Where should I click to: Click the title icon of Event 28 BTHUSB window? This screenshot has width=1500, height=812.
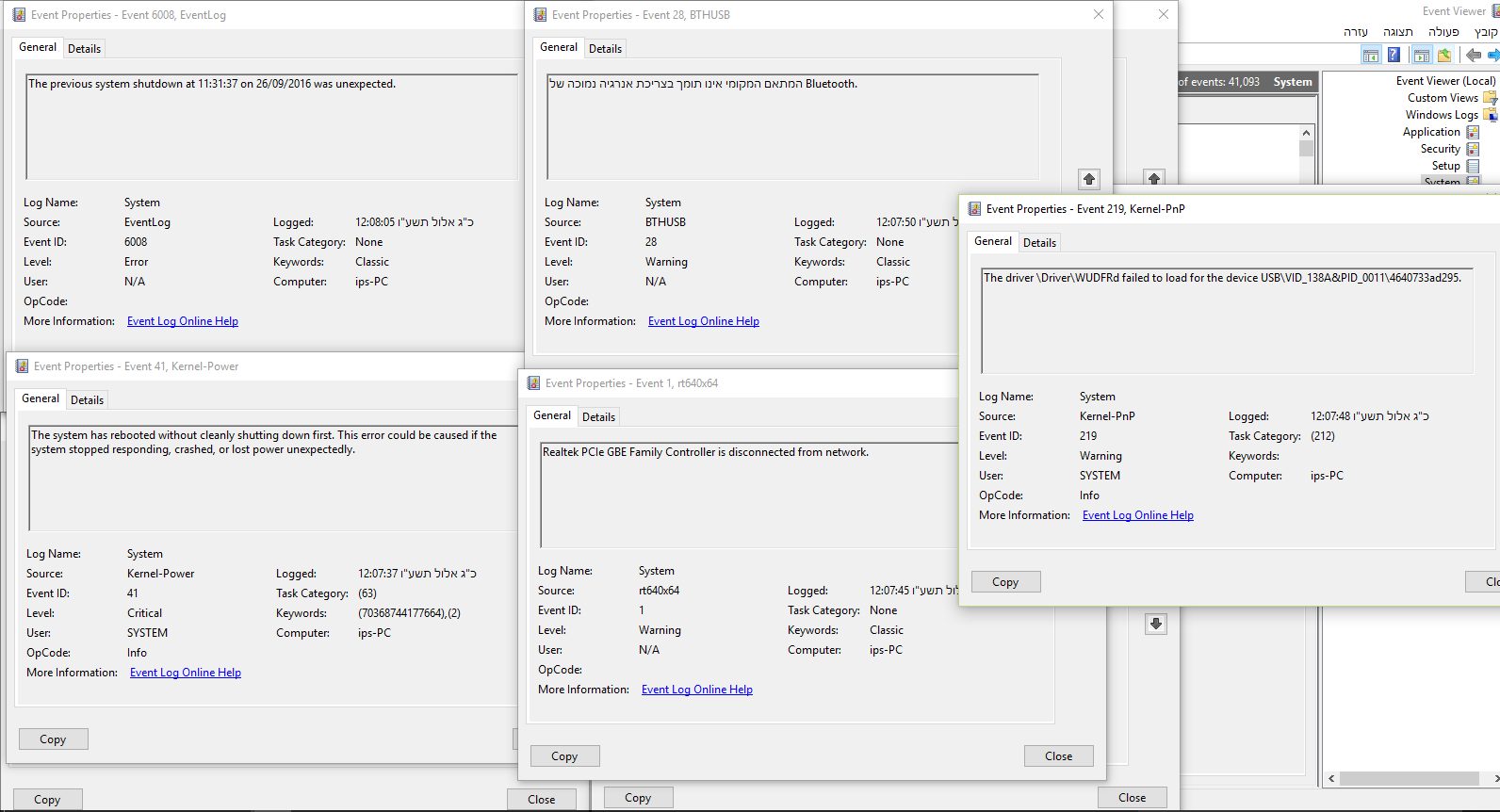pos(540,15)
